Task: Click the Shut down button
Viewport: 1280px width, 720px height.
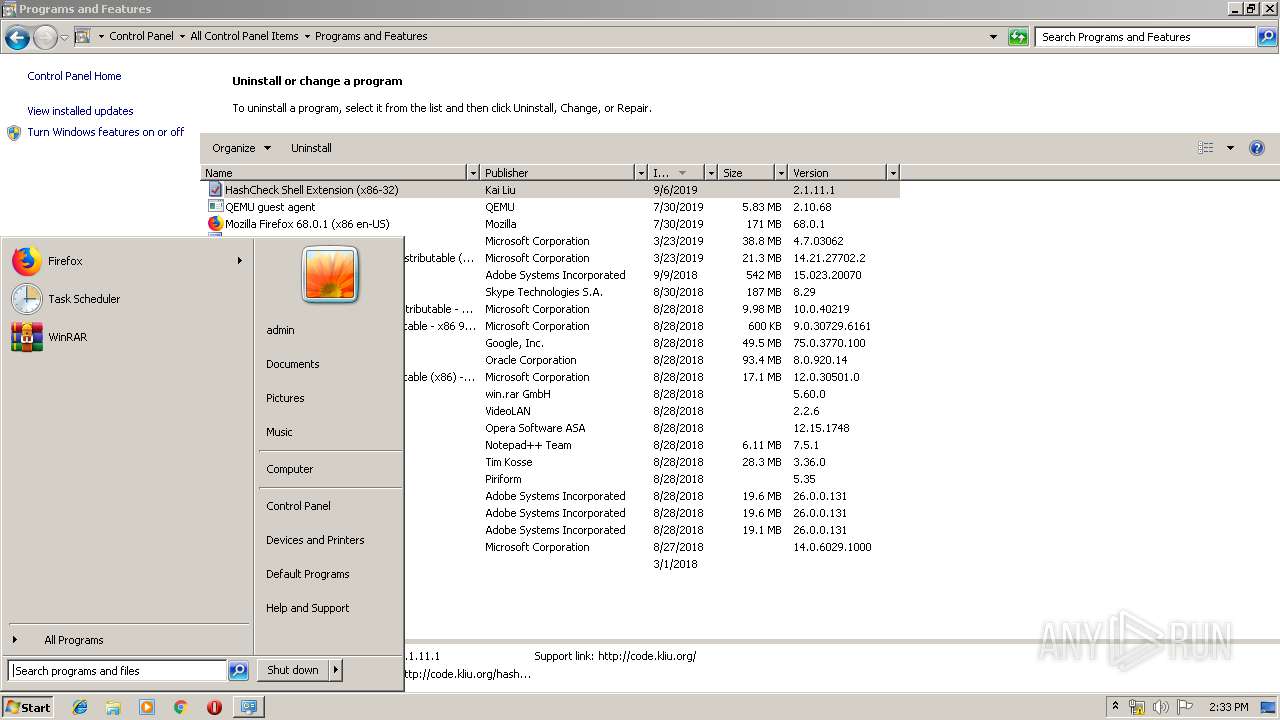Action: (293, 670)
